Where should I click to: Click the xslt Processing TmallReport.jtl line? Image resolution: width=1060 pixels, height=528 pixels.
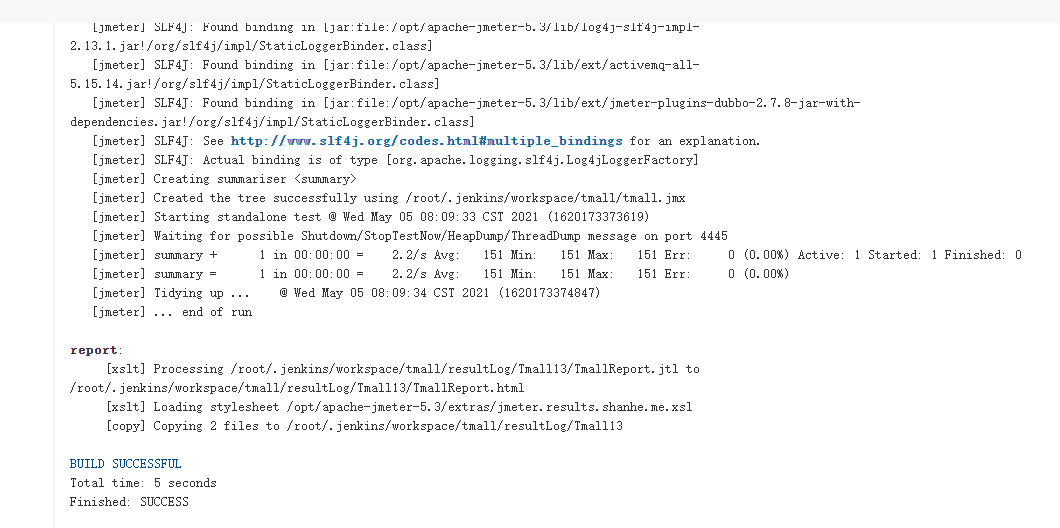point(402,369)
